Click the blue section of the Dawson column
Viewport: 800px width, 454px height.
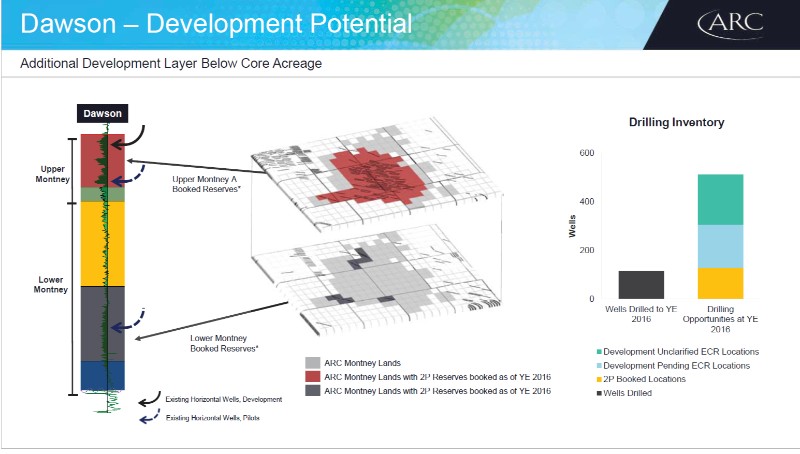point(103,376)
